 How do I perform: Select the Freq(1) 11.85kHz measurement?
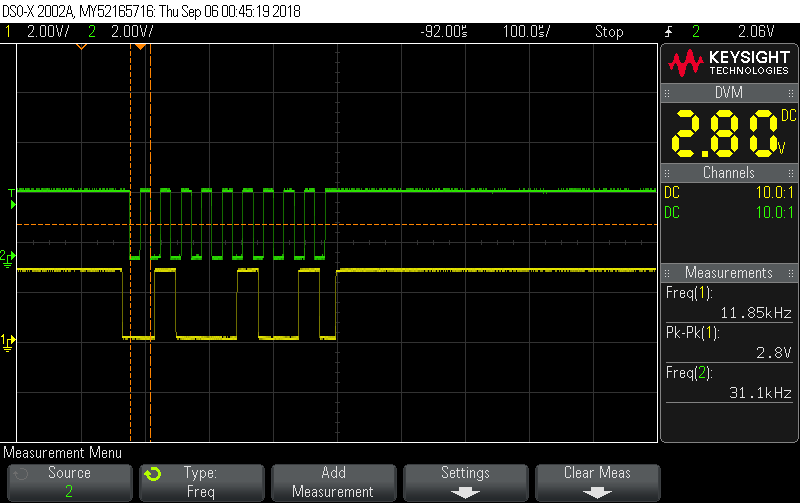[x=729, y=303]
